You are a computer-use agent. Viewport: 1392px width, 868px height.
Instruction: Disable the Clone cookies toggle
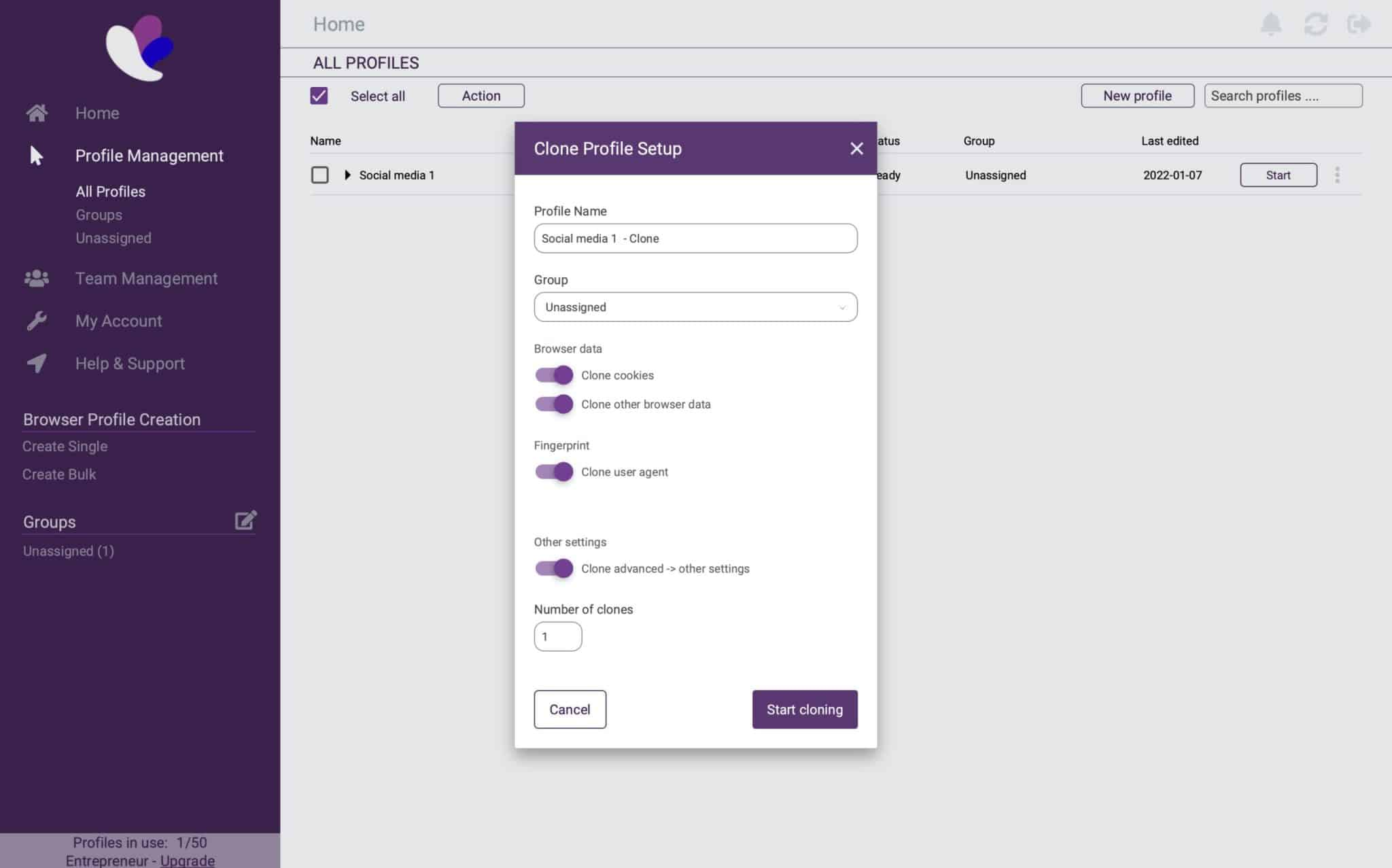point(554,375)
